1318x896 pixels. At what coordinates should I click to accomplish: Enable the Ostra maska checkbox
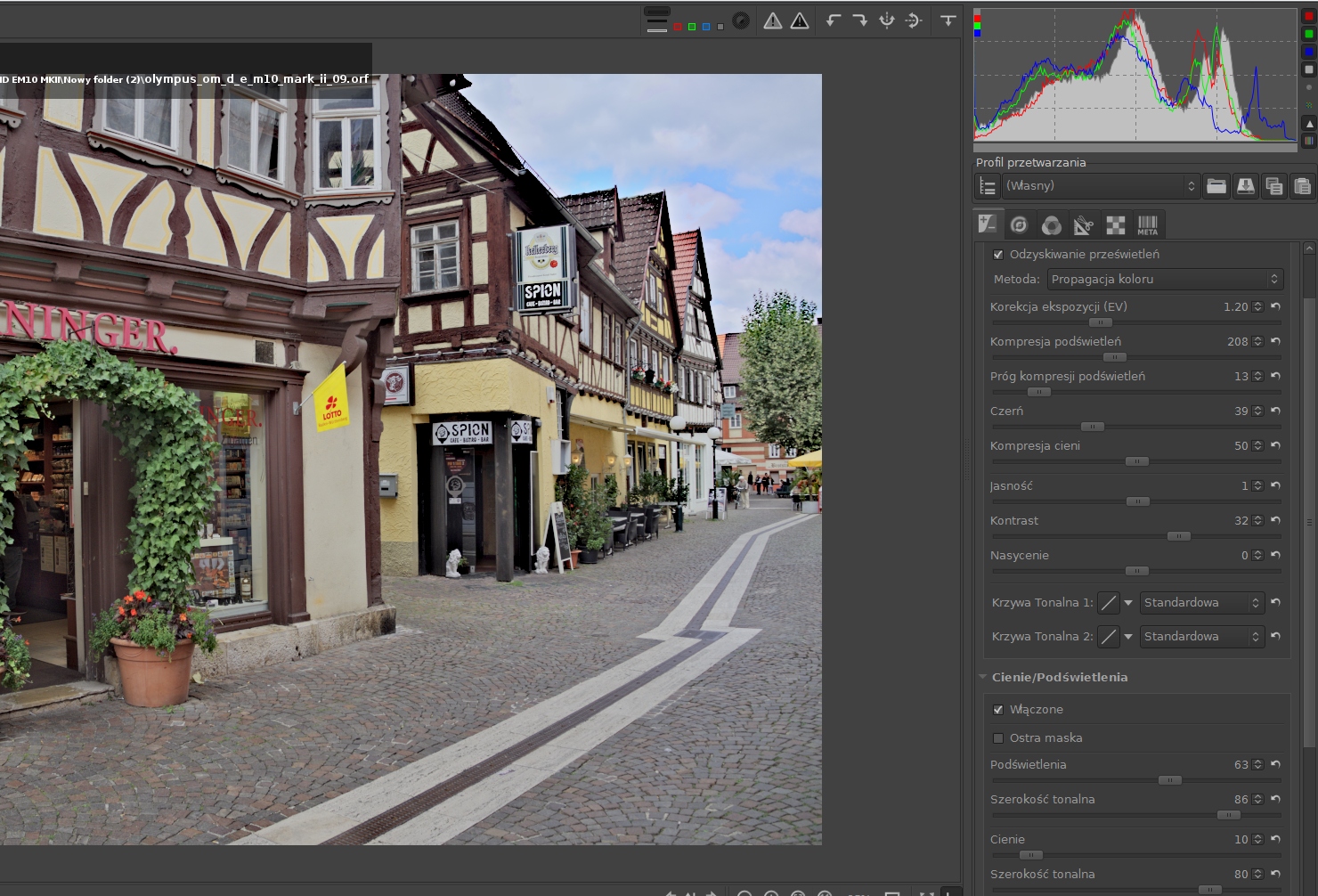tap(998, 738)
